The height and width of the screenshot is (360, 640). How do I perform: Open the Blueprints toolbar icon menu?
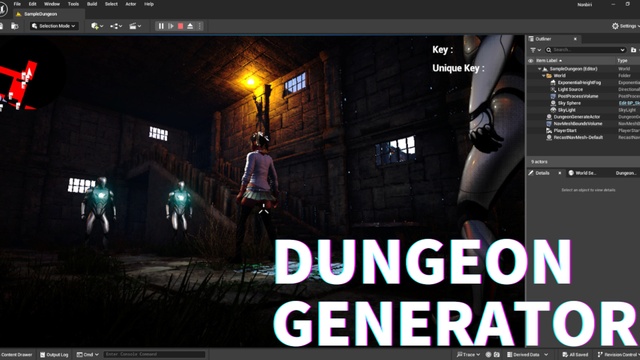click(116, 26)
